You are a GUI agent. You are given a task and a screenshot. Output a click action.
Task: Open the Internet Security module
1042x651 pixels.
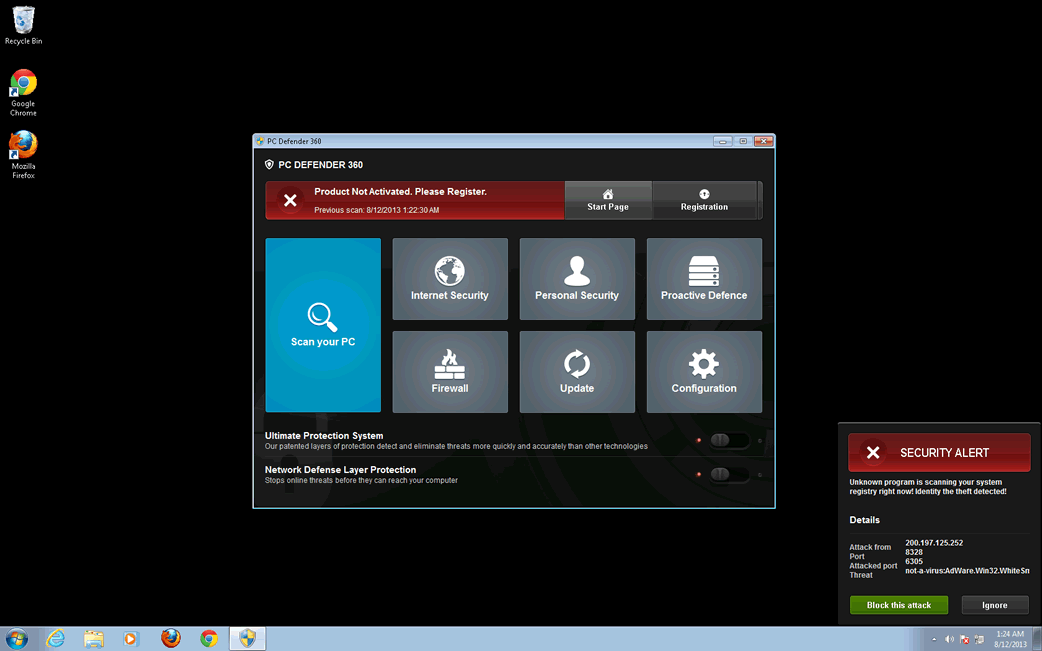click(x=450, y=279)
